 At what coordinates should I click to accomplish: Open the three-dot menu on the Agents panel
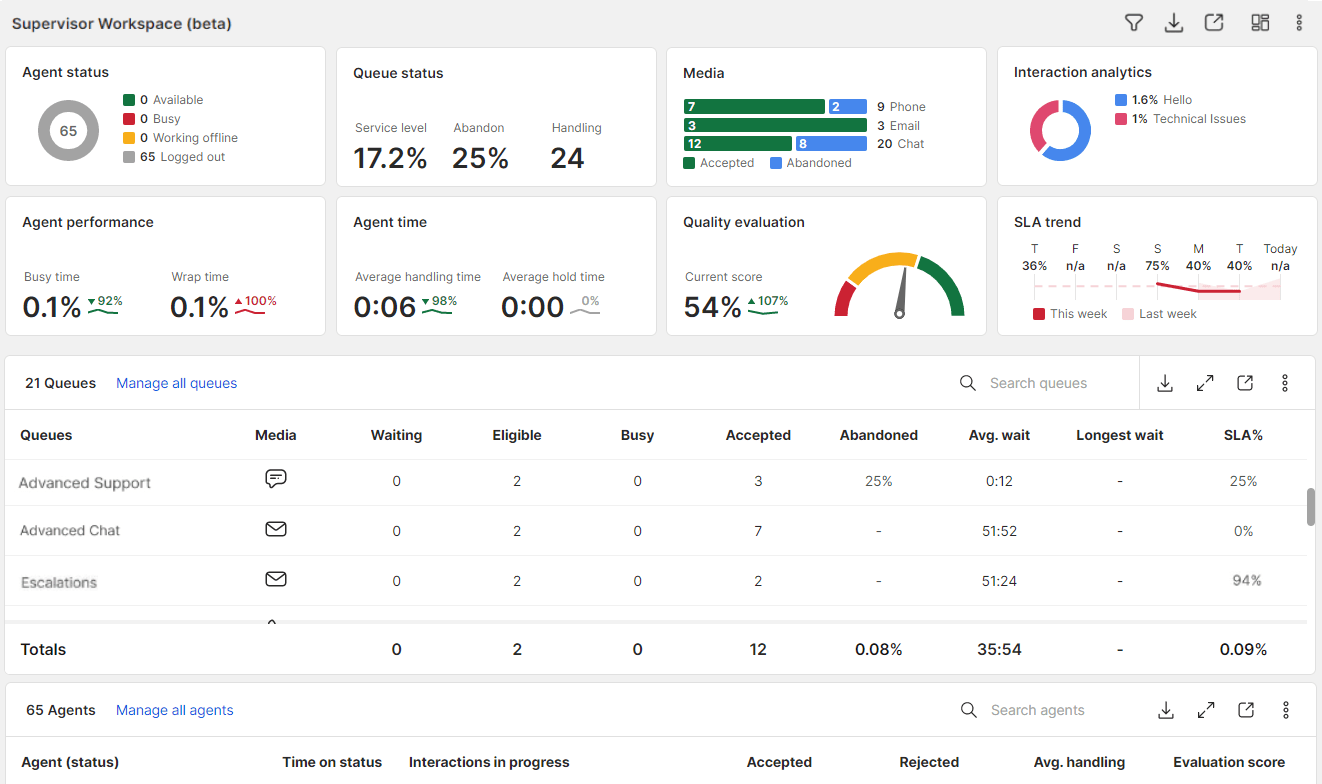(x=1286, y=709)
